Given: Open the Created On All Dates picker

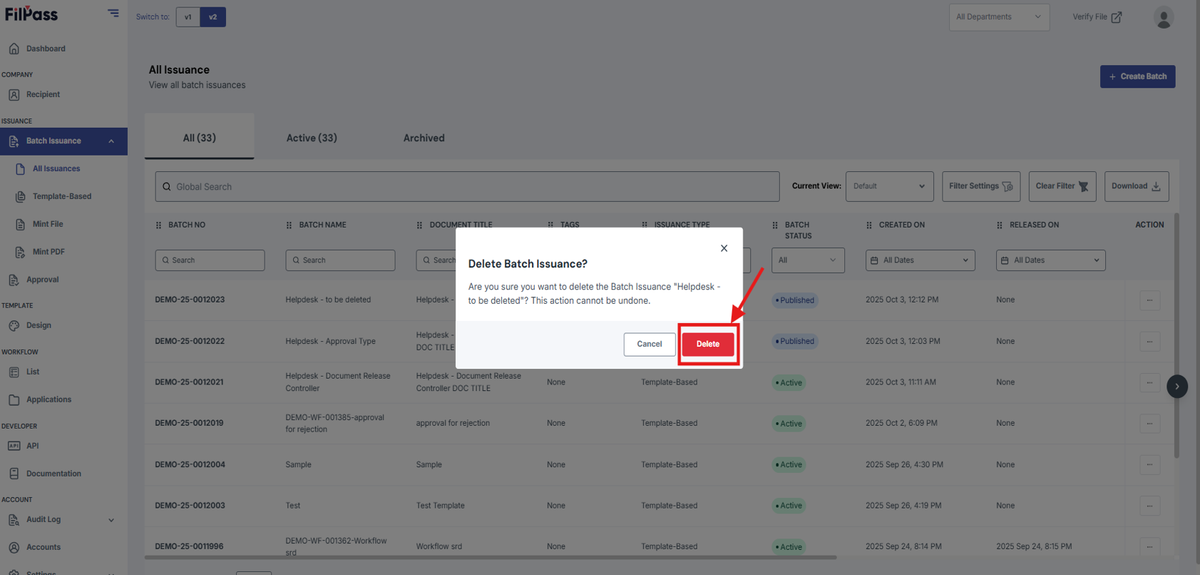Looking at the screenshot, I should pyautogui.click(x=919, y=260).
